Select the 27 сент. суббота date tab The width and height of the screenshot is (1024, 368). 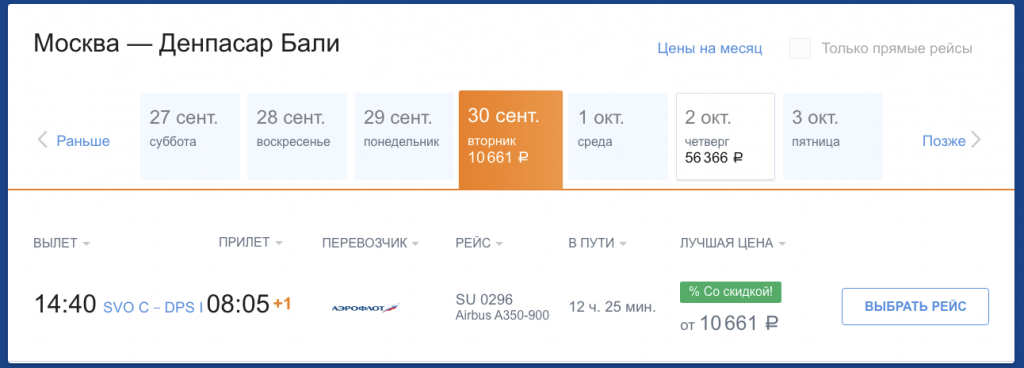click(x=190, y=136)
